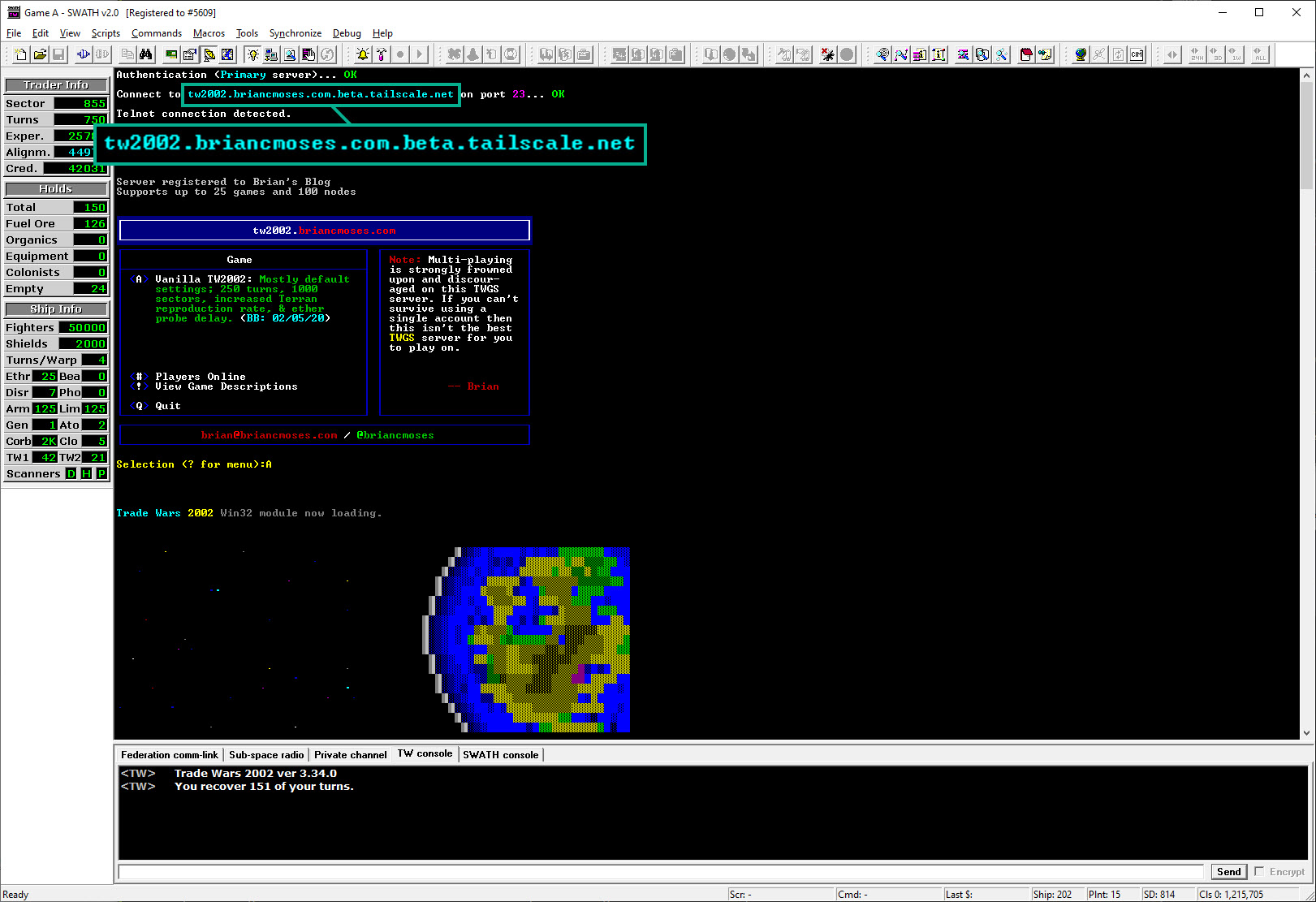
Task: Click the light bulb toolbar icon
Action: pyautogui.click(x=253, y=54)
